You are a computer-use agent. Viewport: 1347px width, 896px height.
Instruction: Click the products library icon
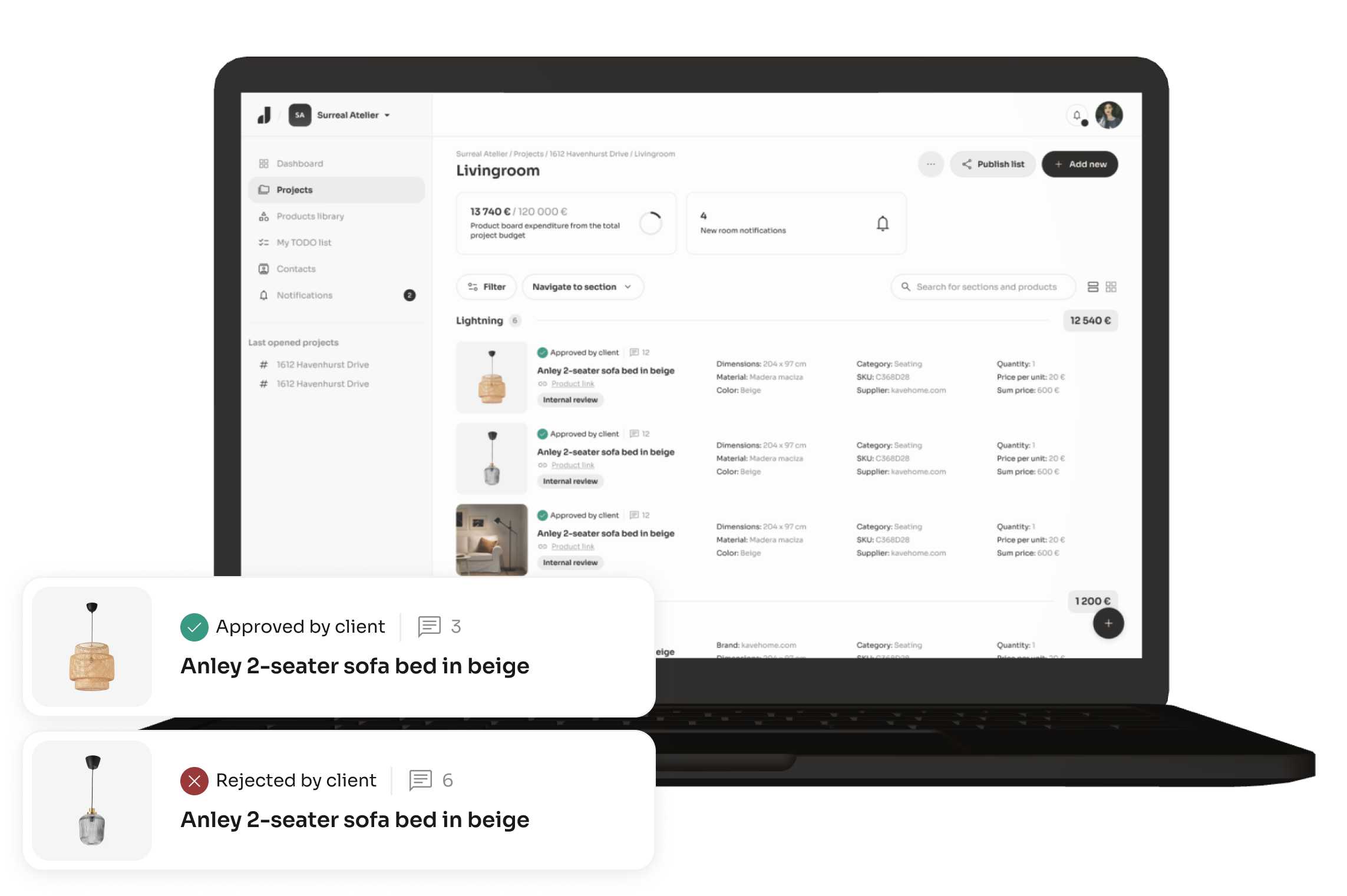[x=264, y=216]
